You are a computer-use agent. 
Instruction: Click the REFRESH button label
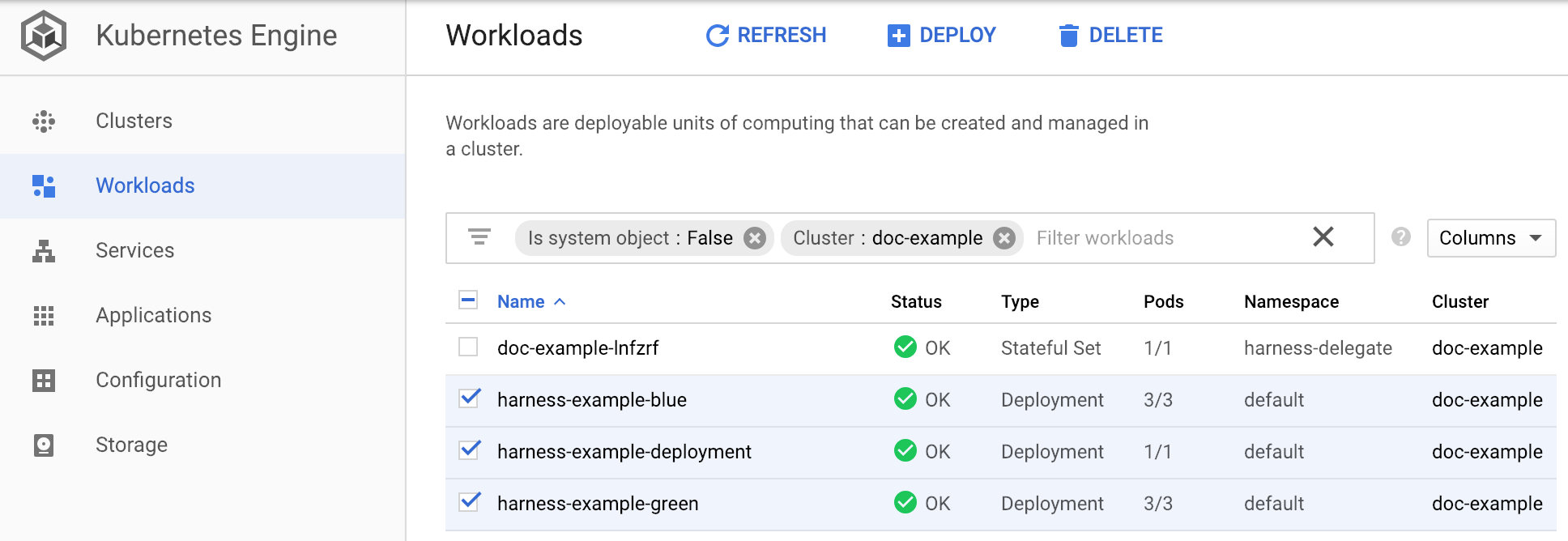pos(782,36)
